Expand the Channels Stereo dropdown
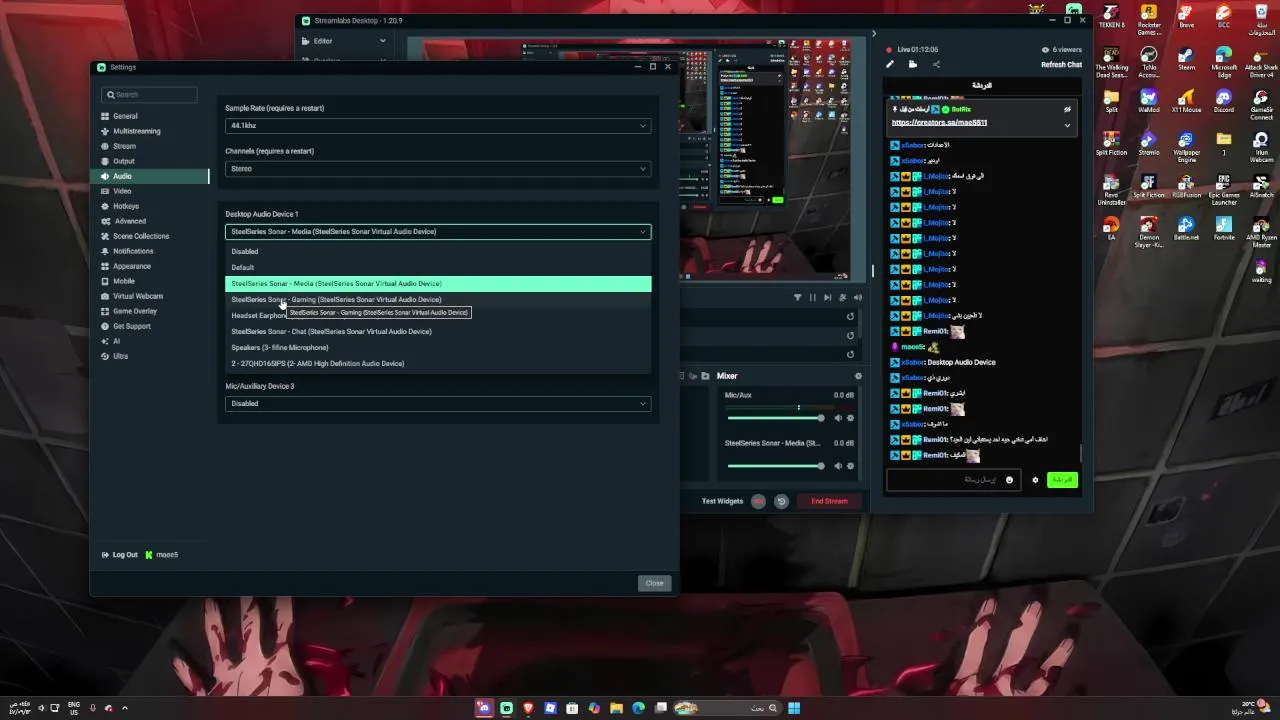The height and width of the screenshot is (720, 1280). 438,169
